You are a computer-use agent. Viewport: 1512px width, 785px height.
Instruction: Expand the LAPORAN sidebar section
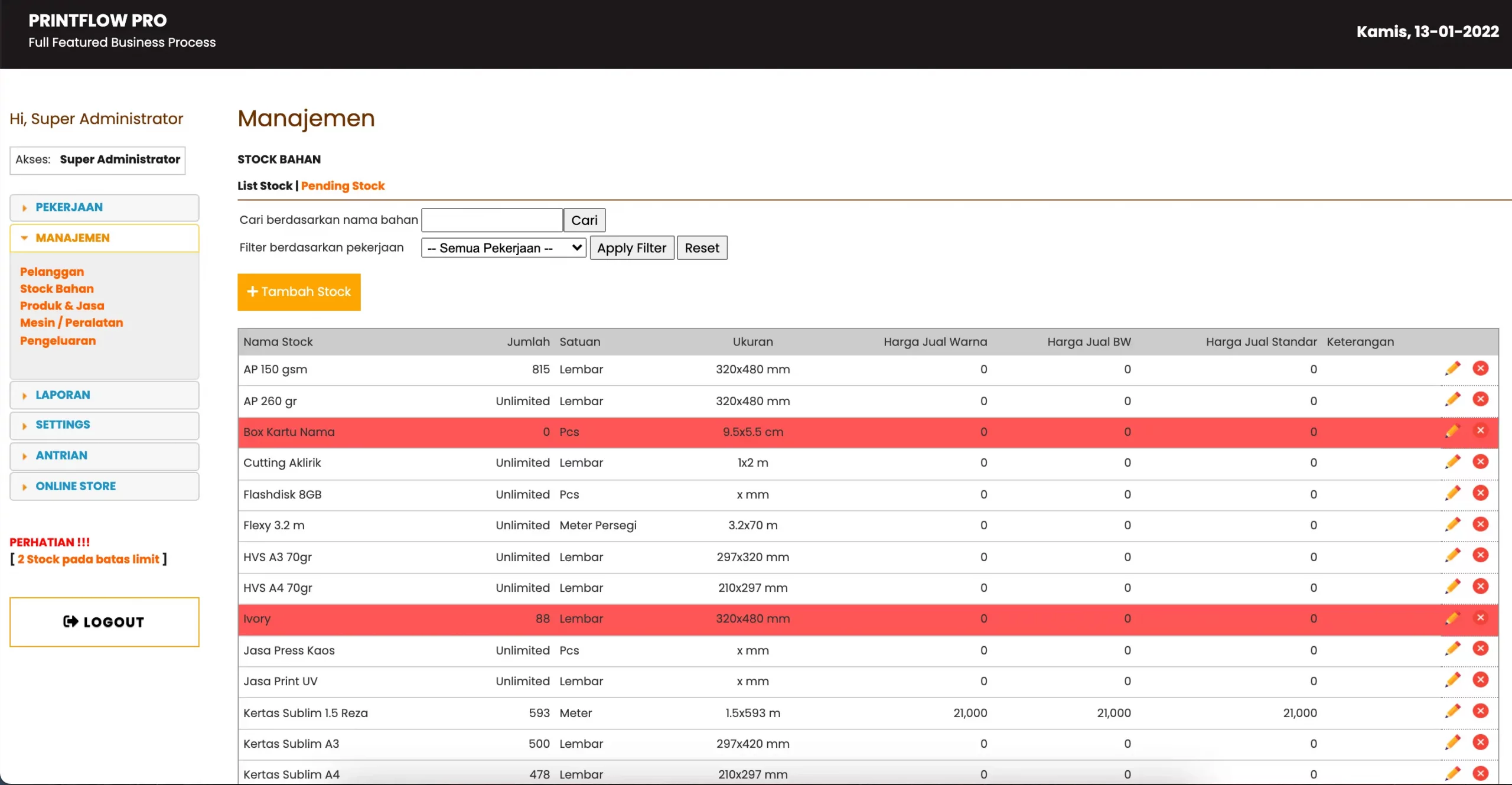pos(104,395)
